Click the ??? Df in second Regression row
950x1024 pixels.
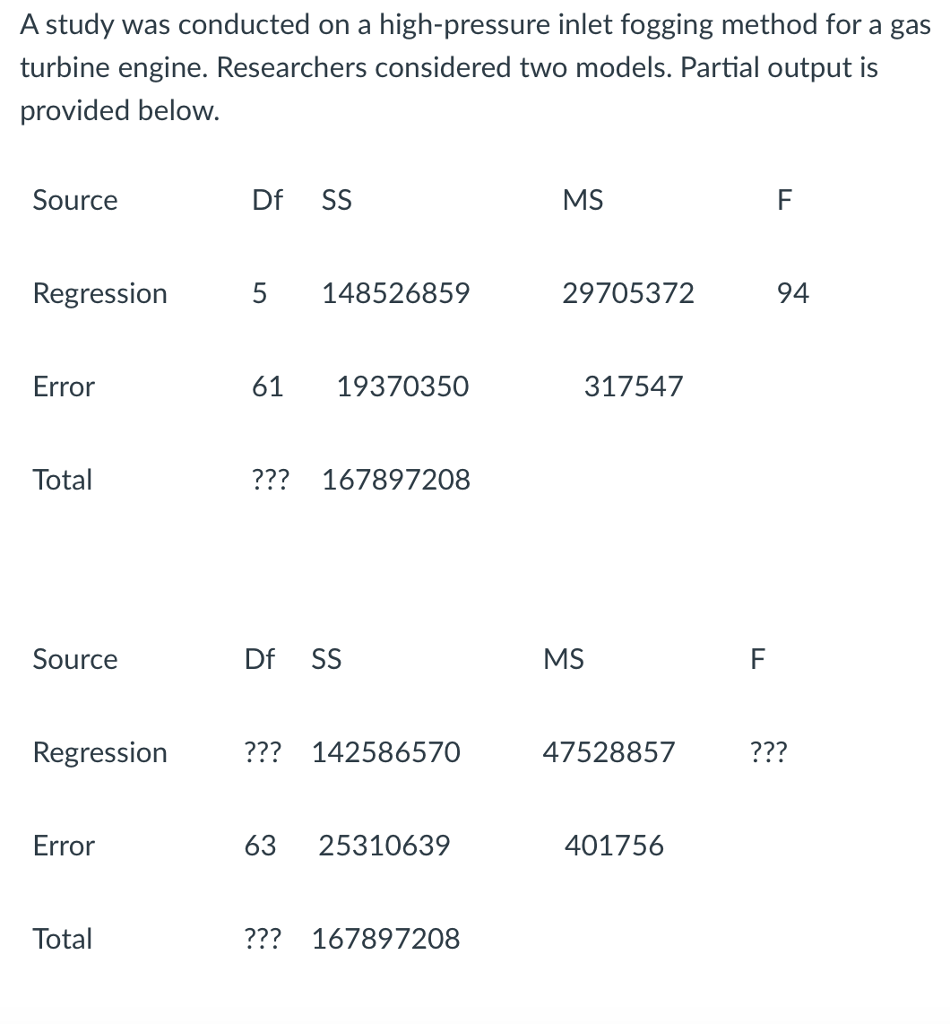[x=262, y=752]
